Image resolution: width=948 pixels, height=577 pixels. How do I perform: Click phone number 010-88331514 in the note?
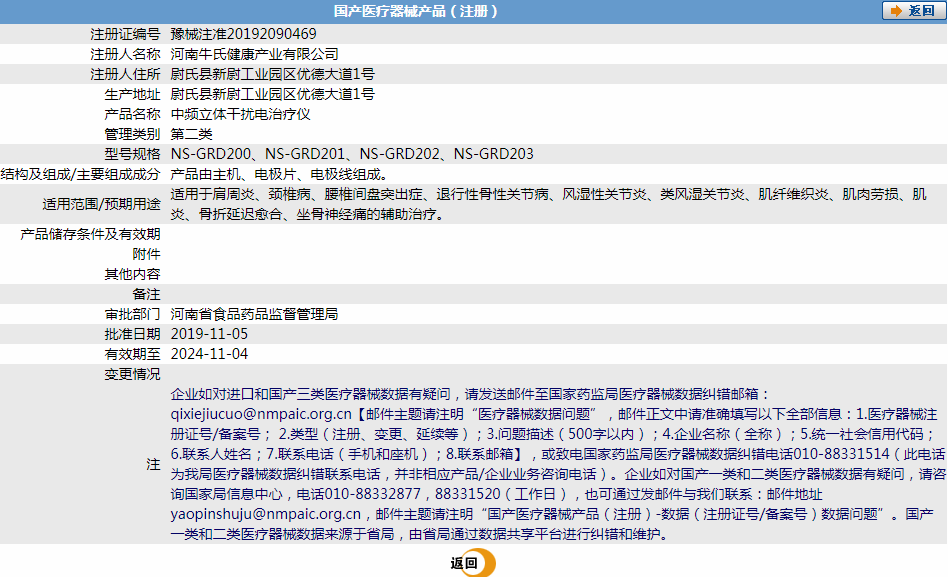coord(842,454)
